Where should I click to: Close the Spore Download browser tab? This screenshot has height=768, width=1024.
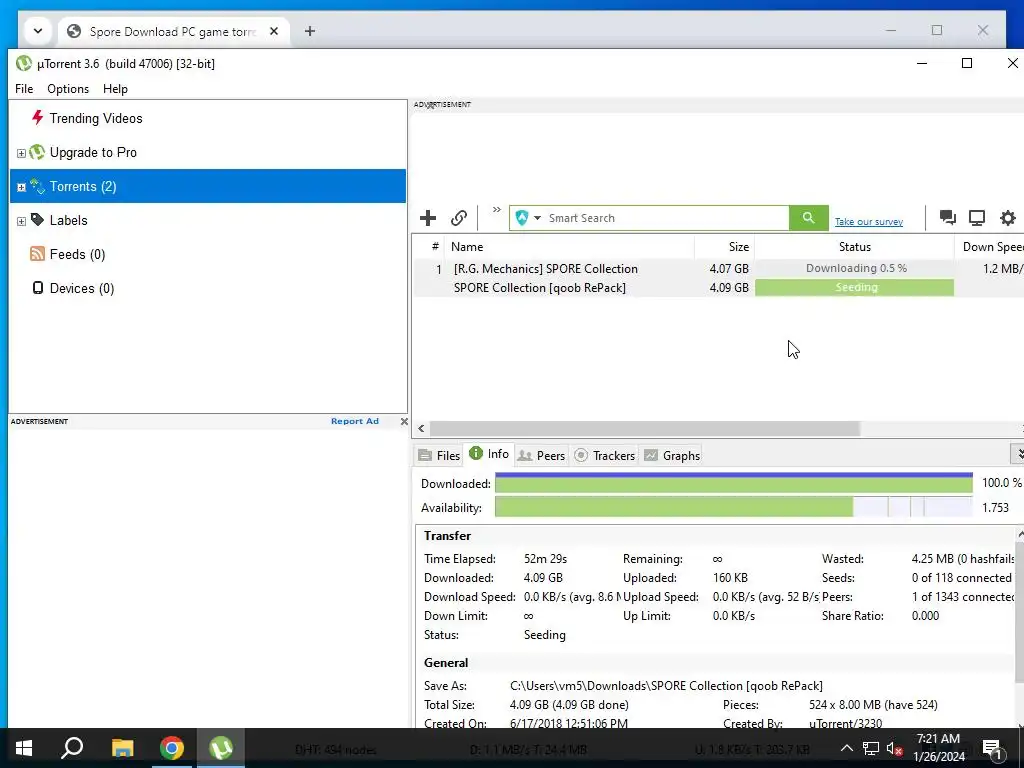tap(274, 31)
